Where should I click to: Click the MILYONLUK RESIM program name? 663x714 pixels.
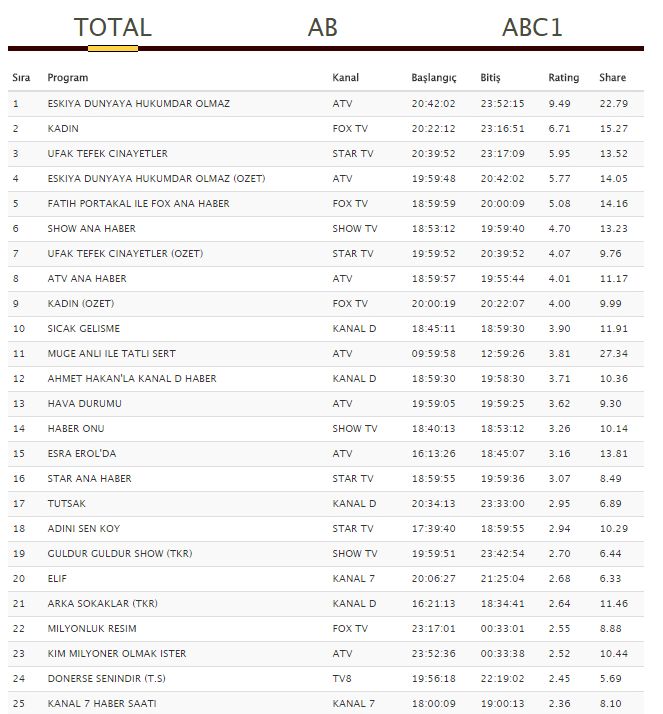(x=92, y=628)
